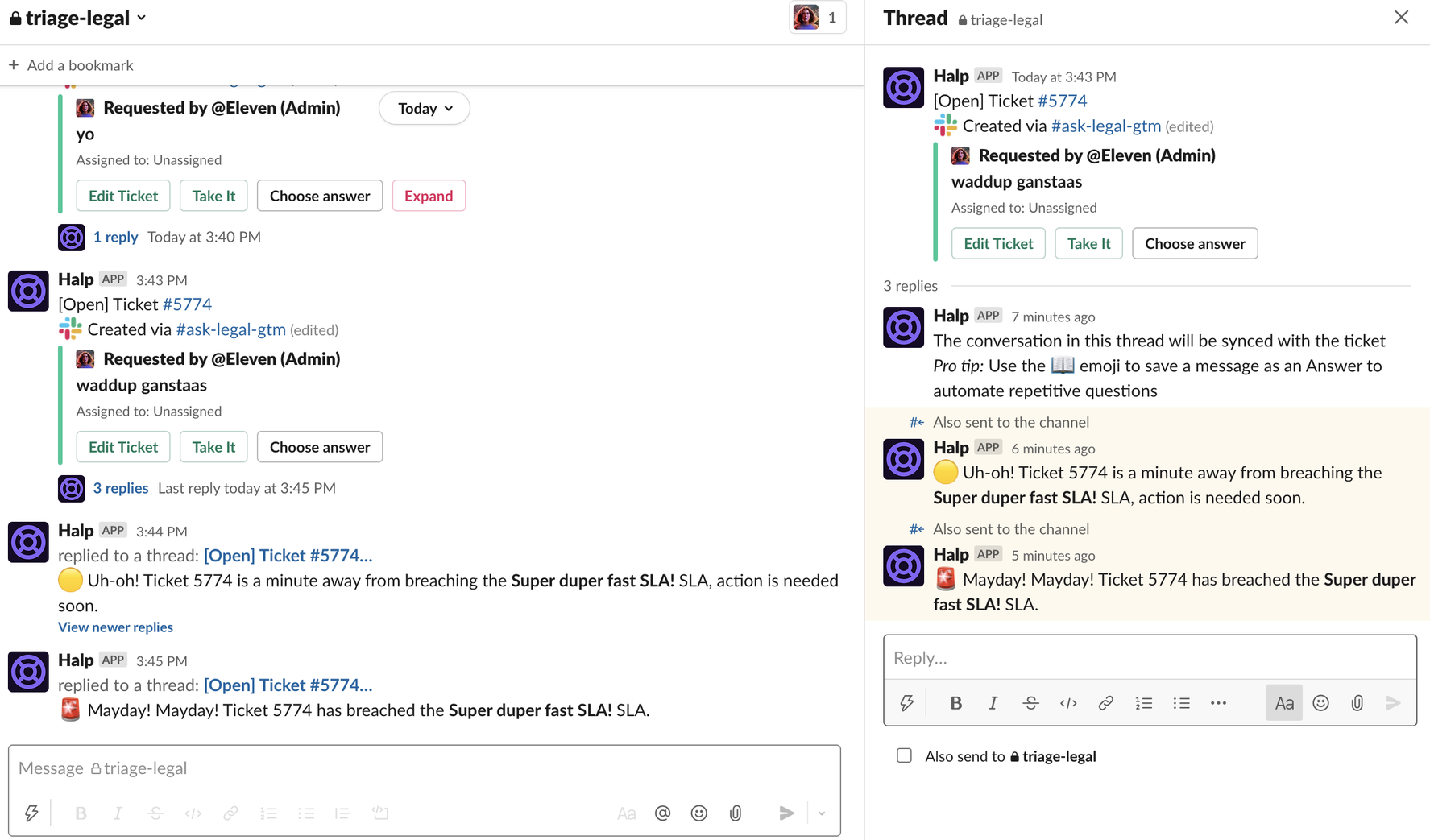This screenshot has height=840, width=1430.
Task: Click Add a bookmark
Action: pyautogui.click(x=71, y=65)
